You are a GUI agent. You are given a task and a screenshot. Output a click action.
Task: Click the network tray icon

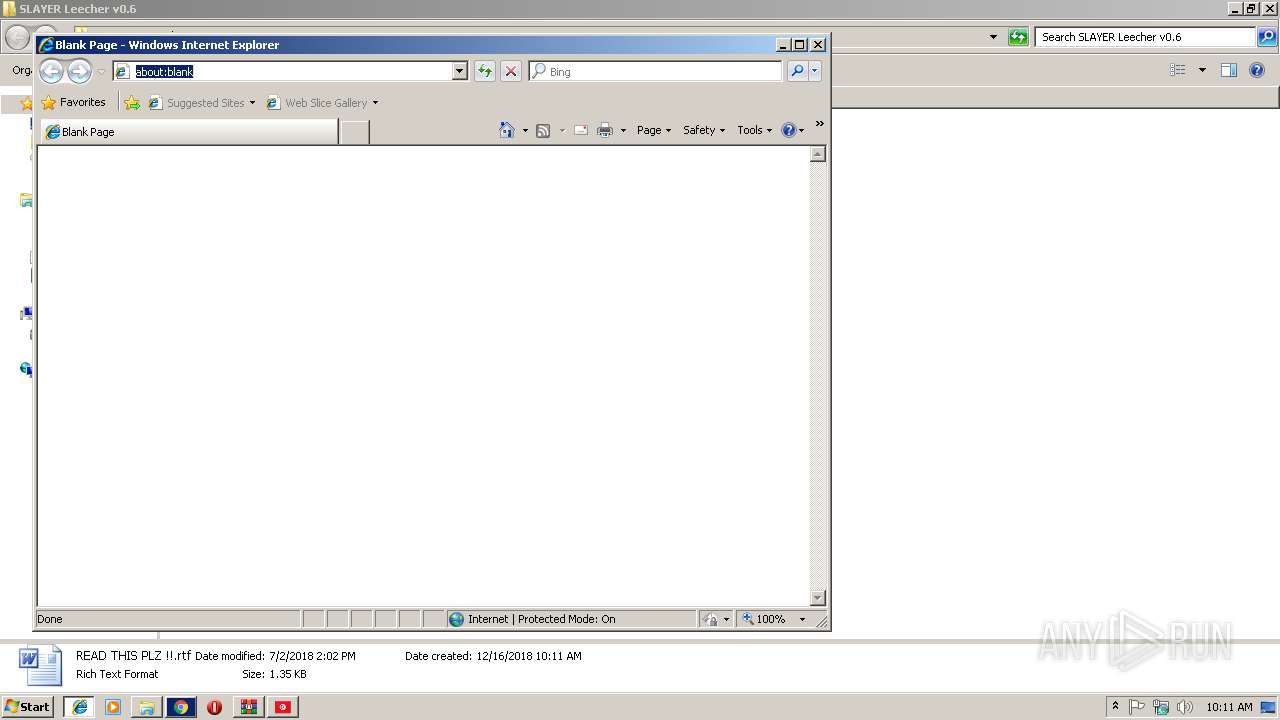[1161, 707]
